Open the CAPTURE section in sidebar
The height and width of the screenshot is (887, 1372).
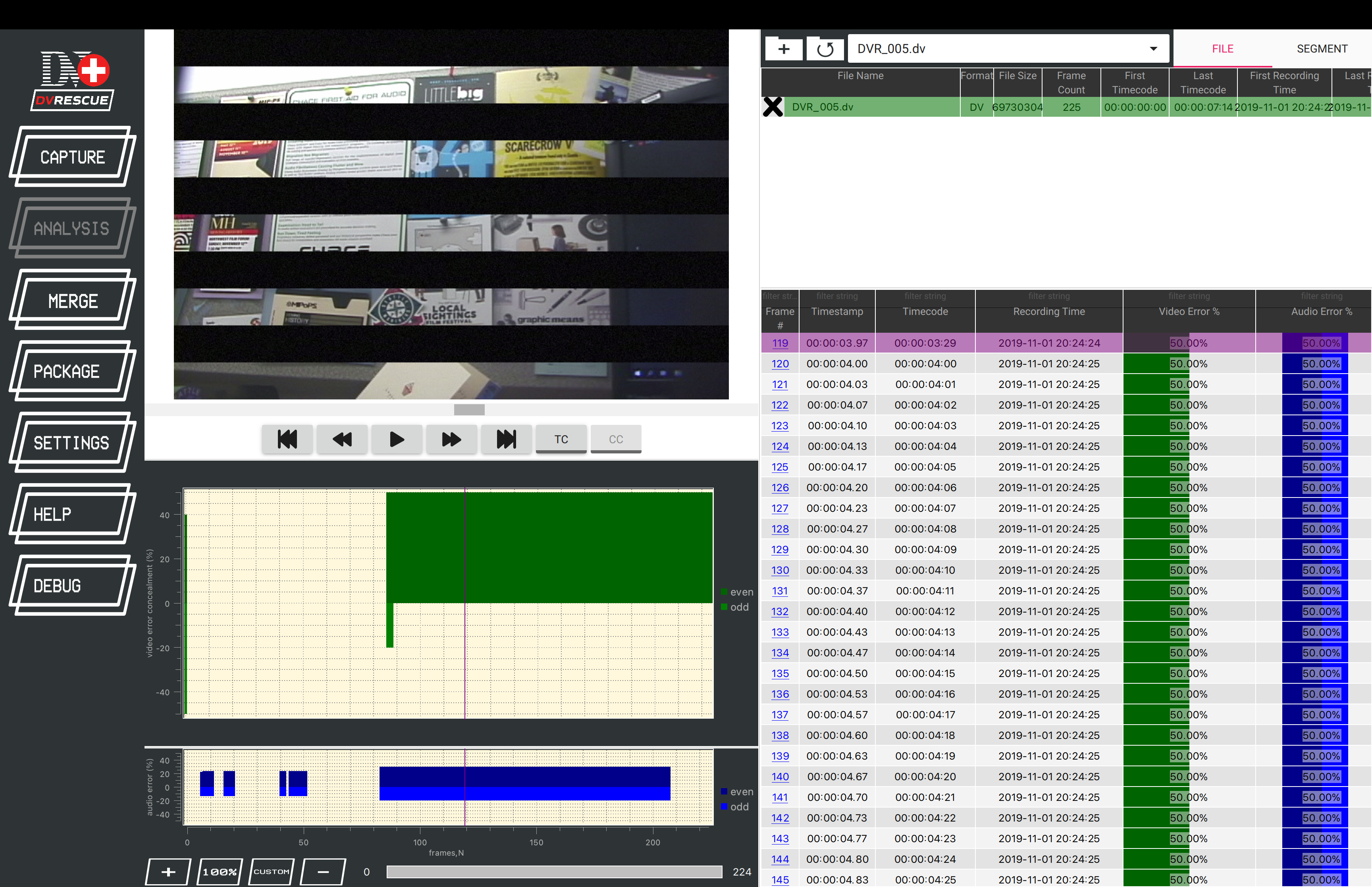(x=73, y=157)
